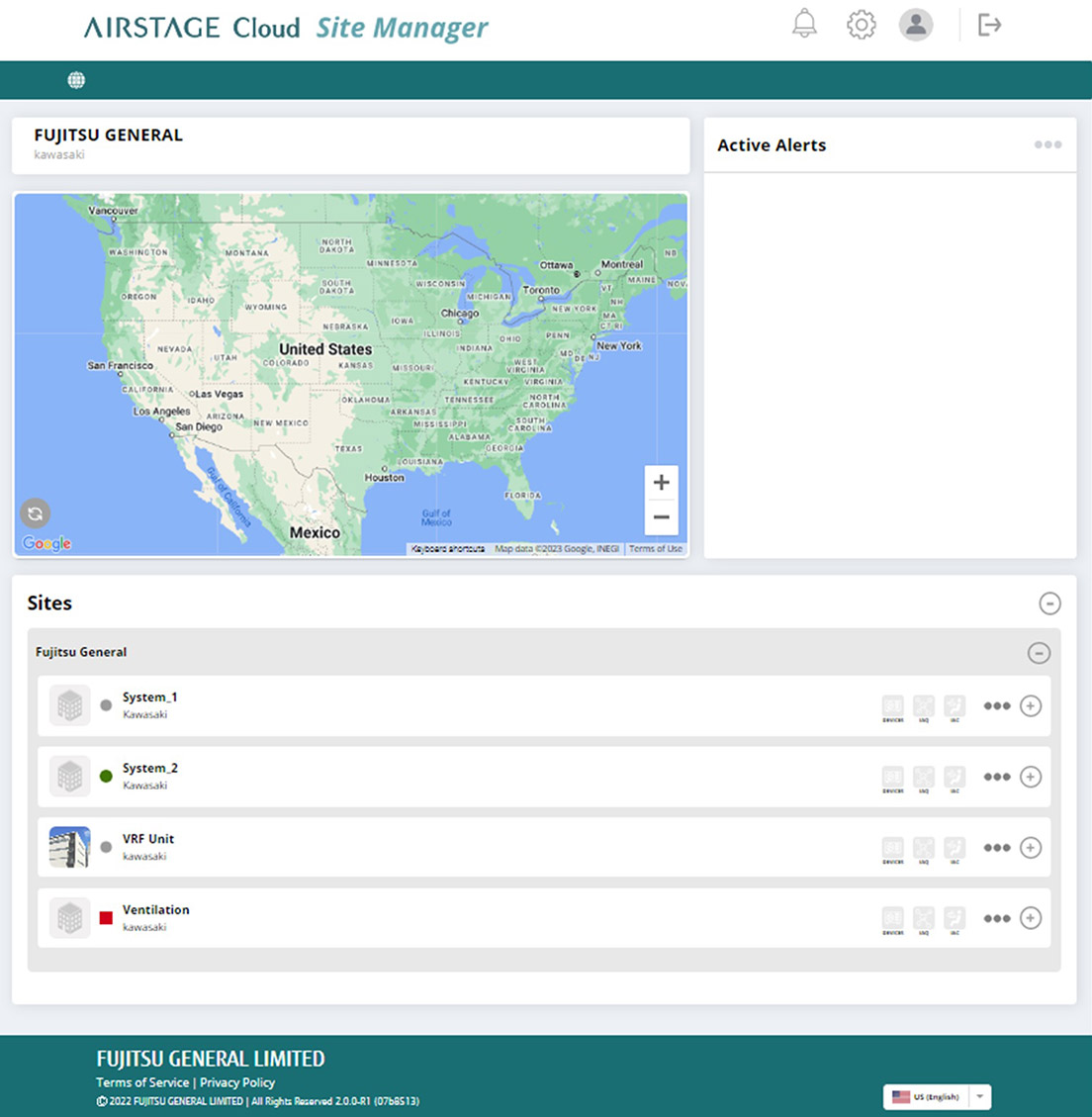Refresh the map with the reload icon

coord(36,512)
